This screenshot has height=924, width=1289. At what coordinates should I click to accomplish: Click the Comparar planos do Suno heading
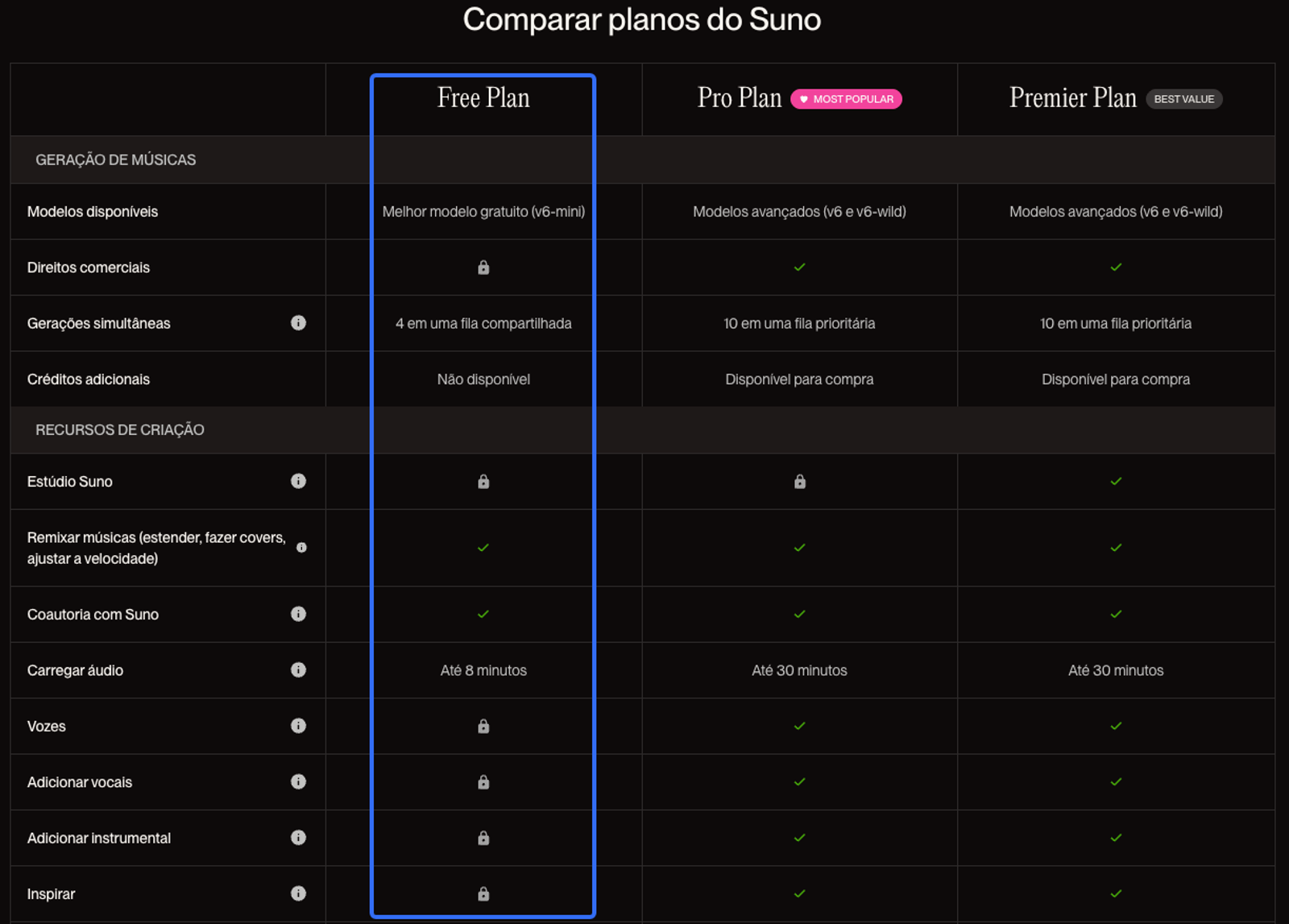coord(642,19)
